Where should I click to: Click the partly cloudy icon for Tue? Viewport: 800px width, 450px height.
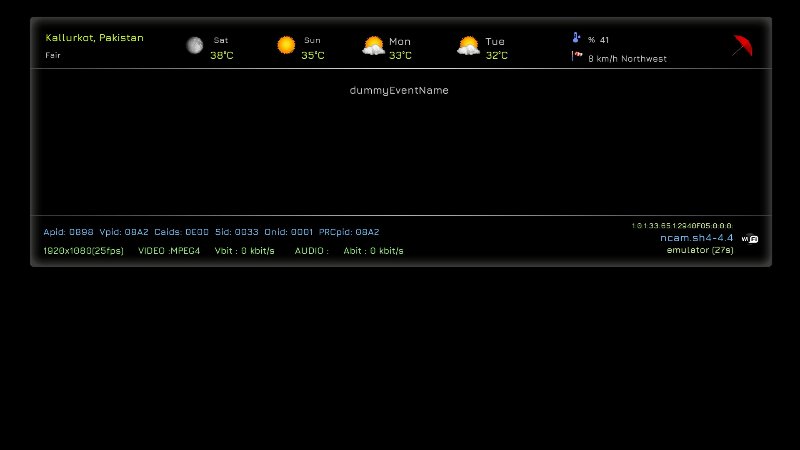click(468, 46)
